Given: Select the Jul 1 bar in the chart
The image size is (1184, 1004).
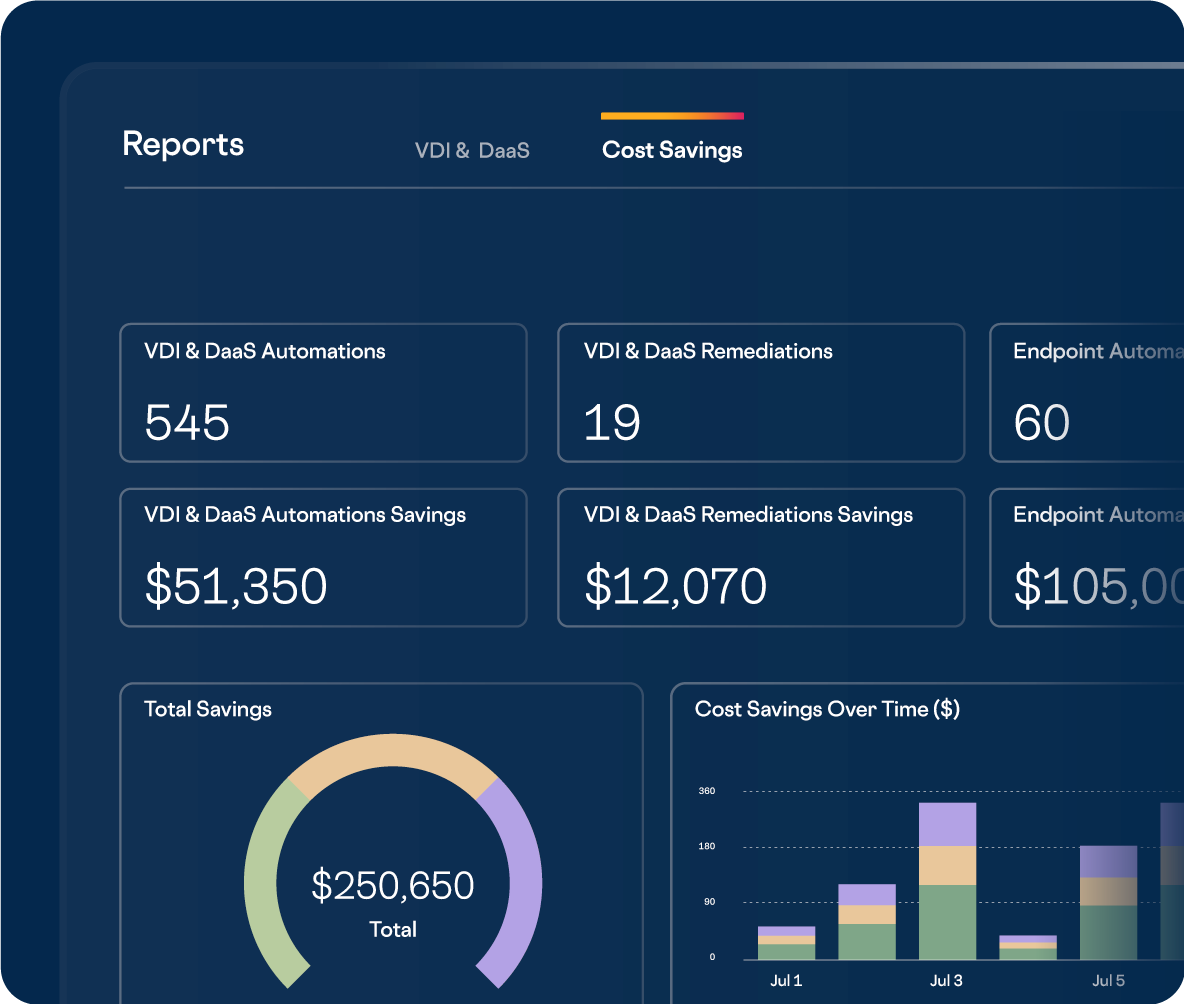Looking at the screenshot, I should 786,940.
